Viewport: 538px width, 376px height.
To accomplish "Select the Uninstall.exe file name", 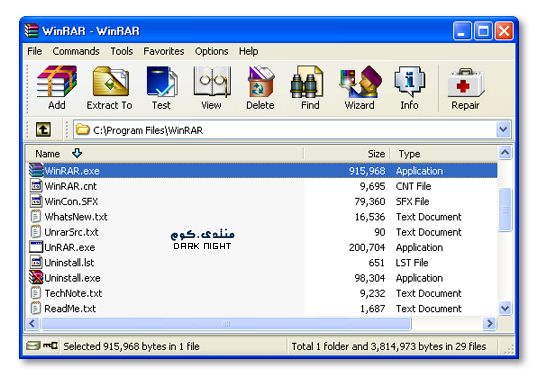I will coord(72,278).
